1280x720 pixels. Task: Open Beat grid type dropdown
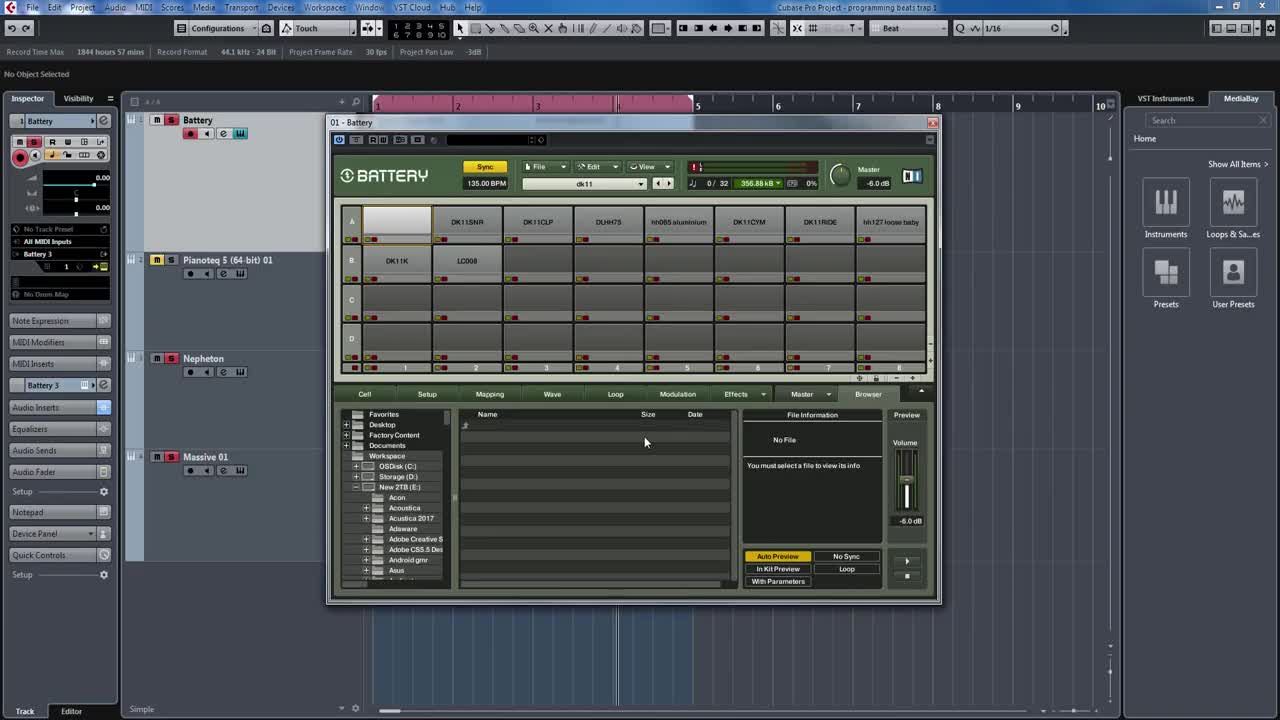[x=907, y=28]
